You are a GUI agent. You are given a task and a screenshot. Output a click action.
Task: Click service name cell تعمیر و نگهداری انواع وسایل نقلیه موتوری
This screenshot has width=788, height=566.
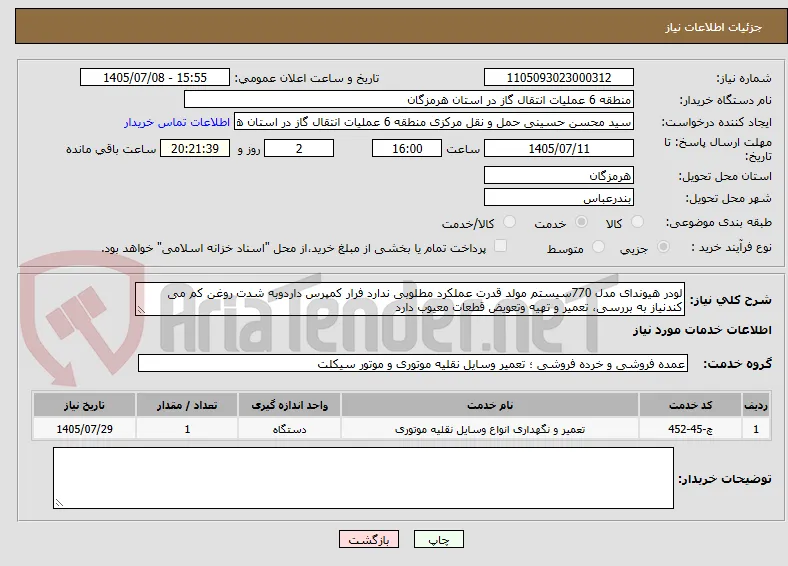point(490,429)
